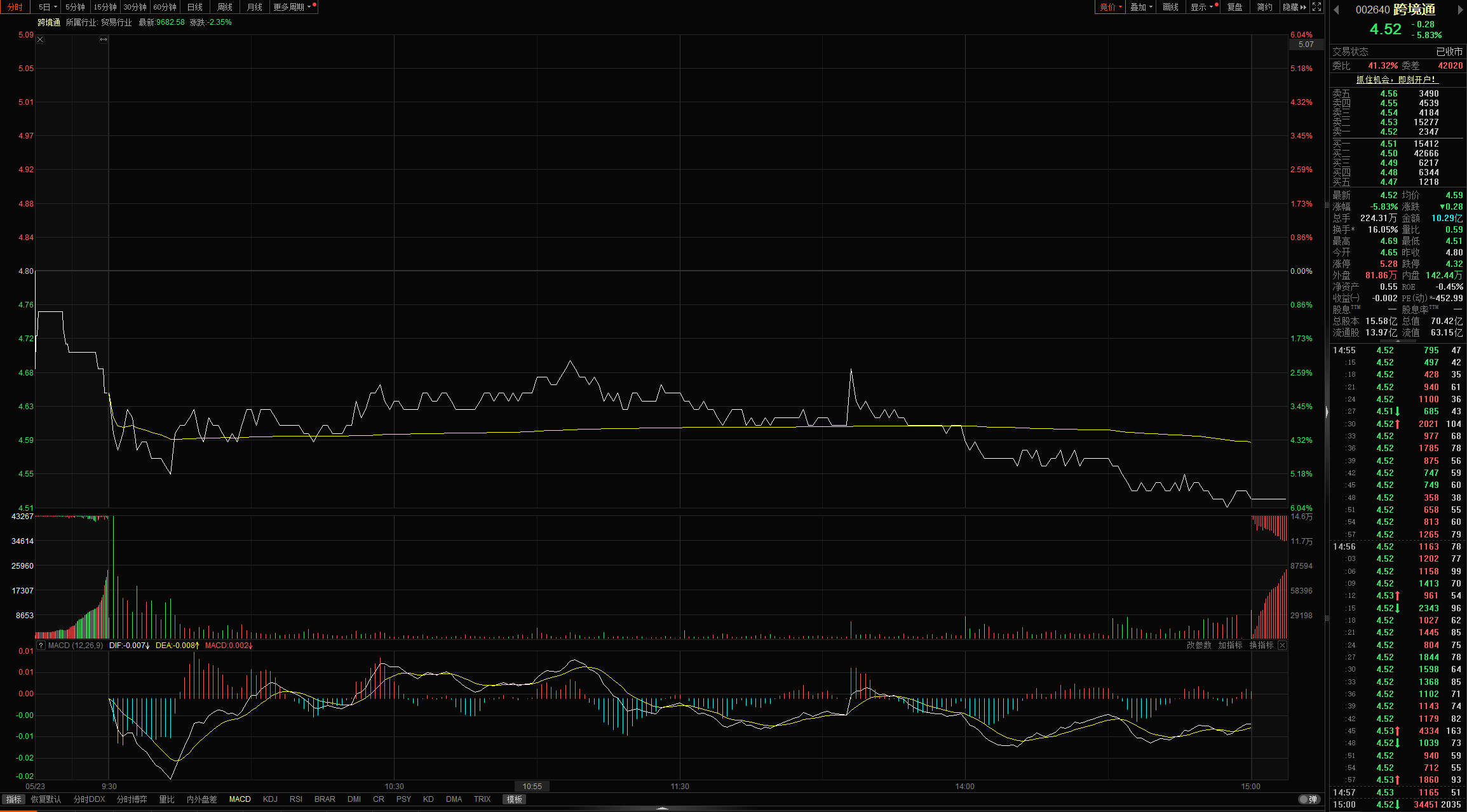Switch to 日线 daily chart

coord(195,7)
